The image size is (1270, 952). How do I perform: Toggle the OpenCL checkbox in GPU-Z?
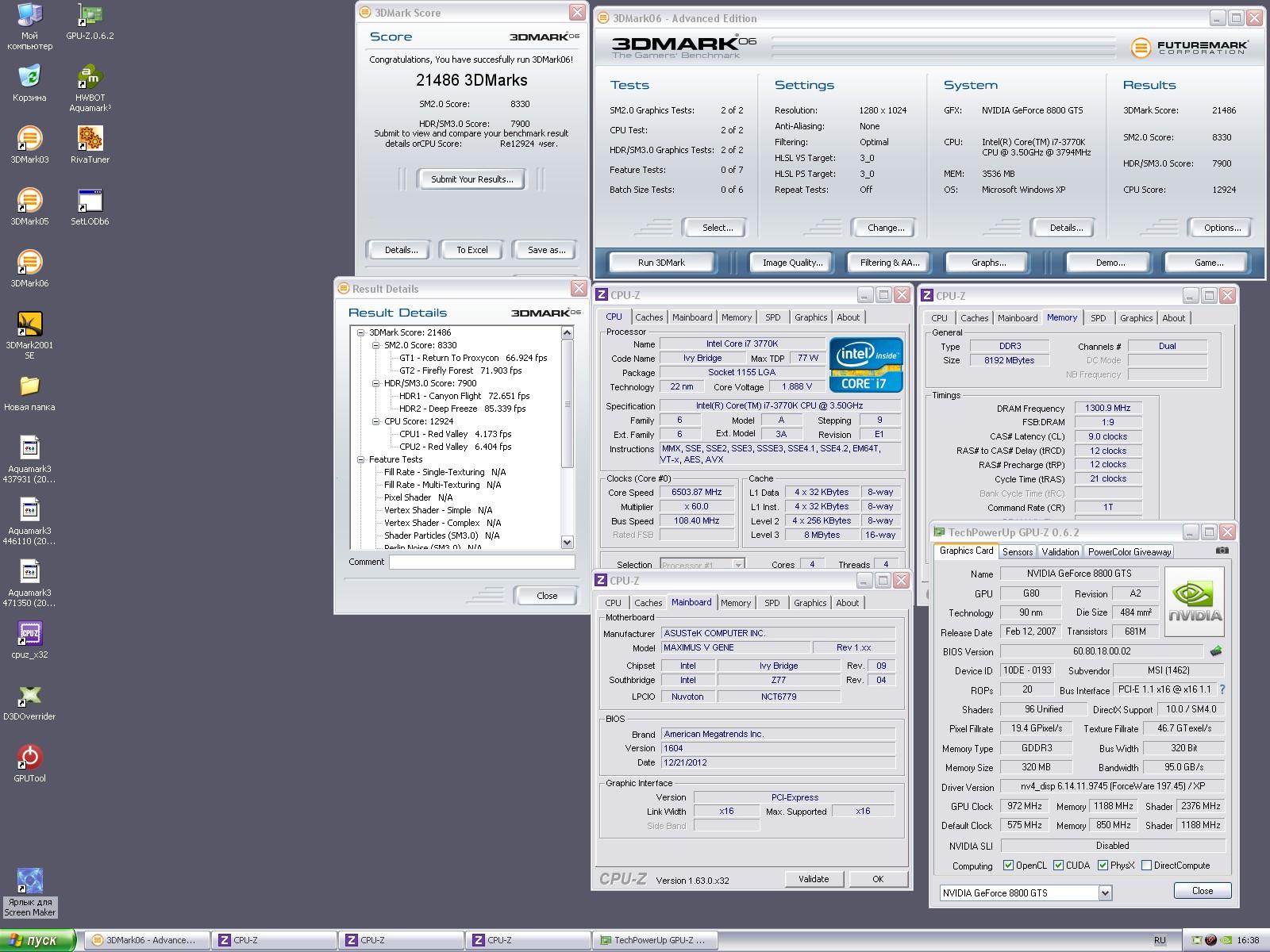[1008, 866]
